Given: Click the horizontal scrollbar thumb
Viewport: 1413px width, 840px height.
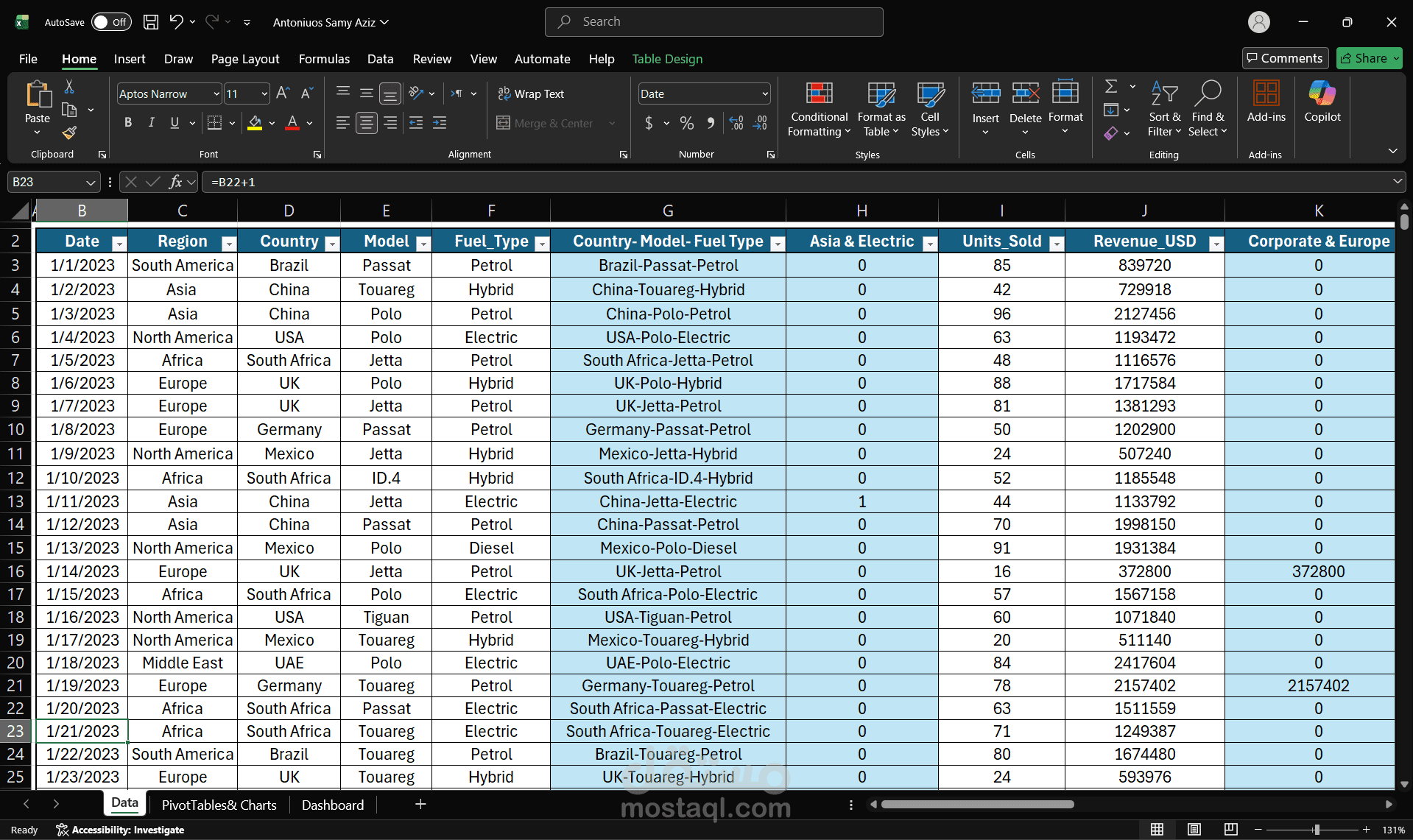Looking at the screenshot, I should tap(978, 804).
